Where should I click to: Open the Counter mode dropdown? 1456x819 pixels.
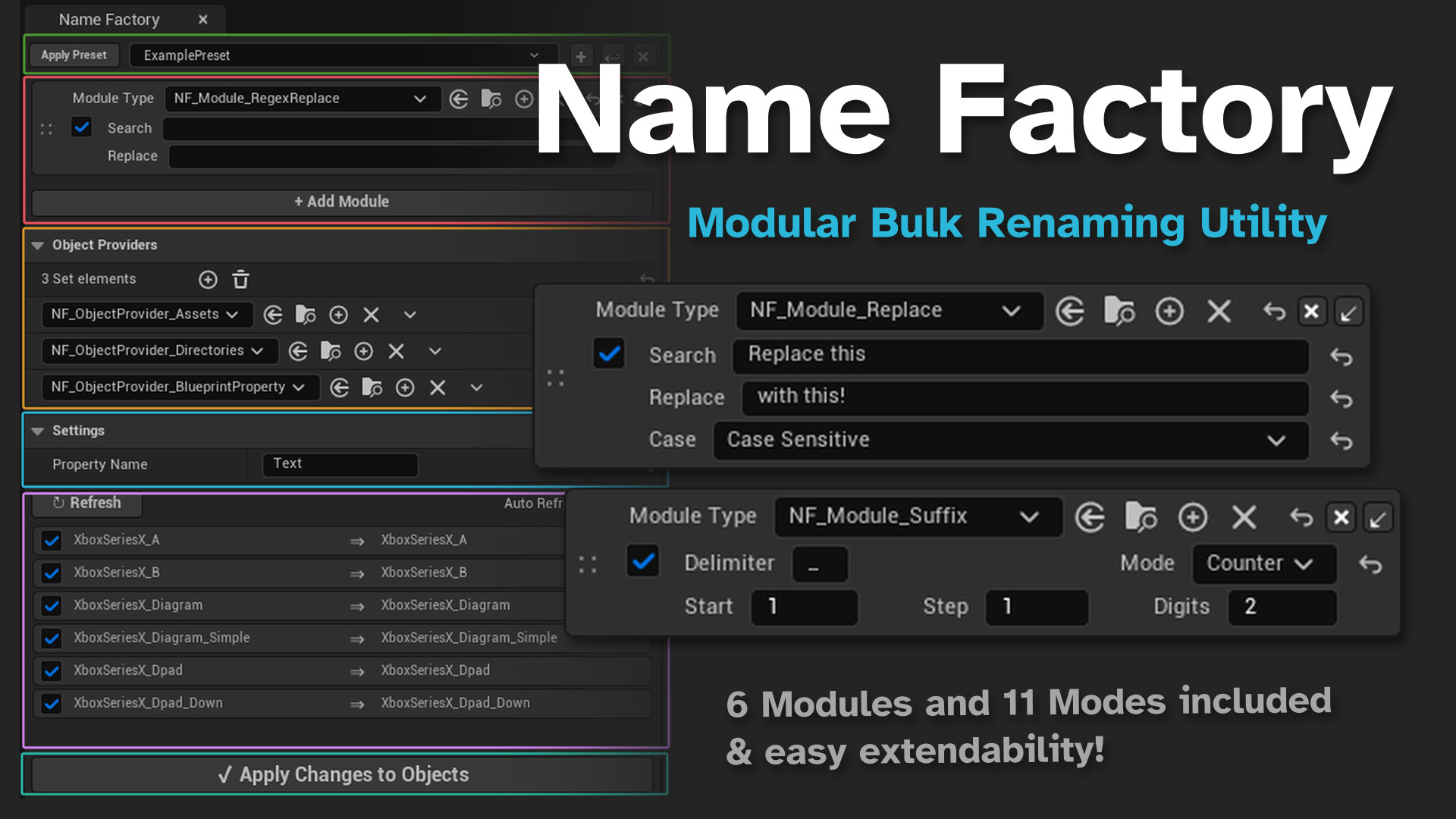click(x=1264, y=564)
